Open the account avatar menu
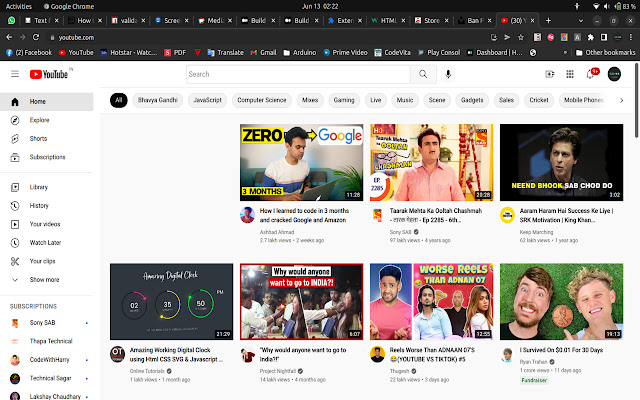Screen dimensions: 640x400 [x=614, y=74]
